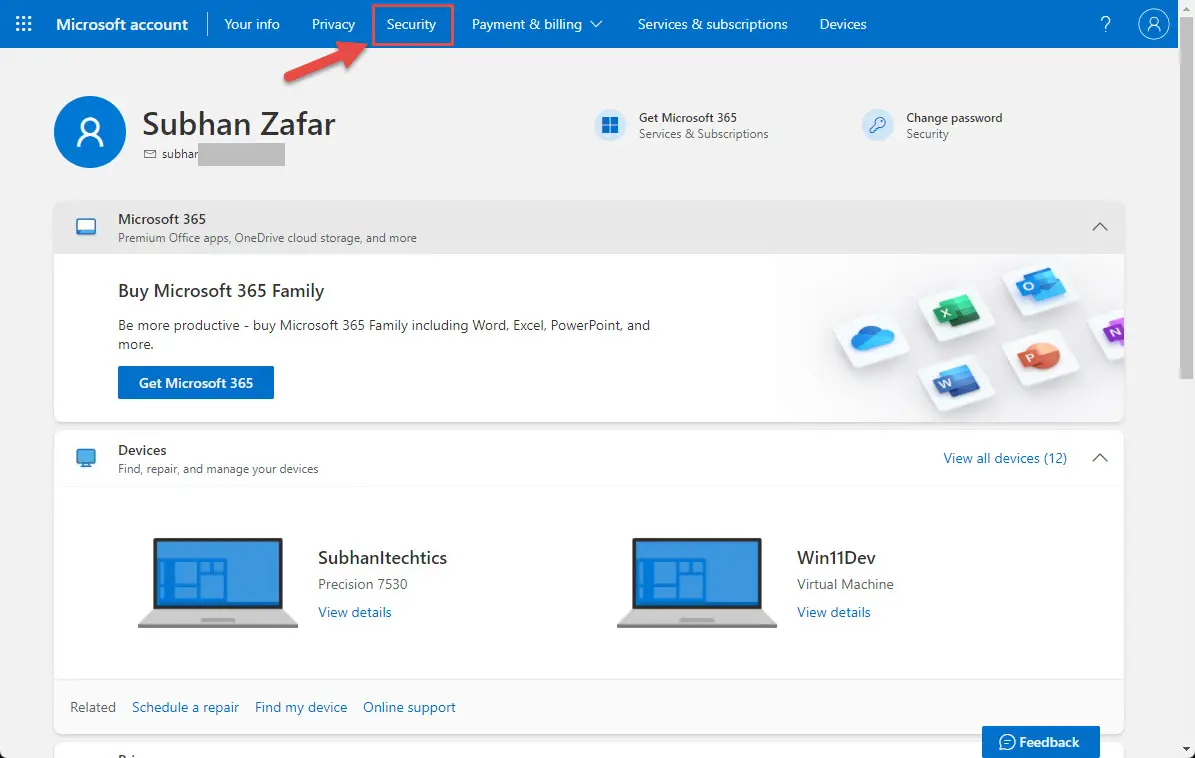Click the Online support link
The image size is (1195, 758).
click(409, 707)
